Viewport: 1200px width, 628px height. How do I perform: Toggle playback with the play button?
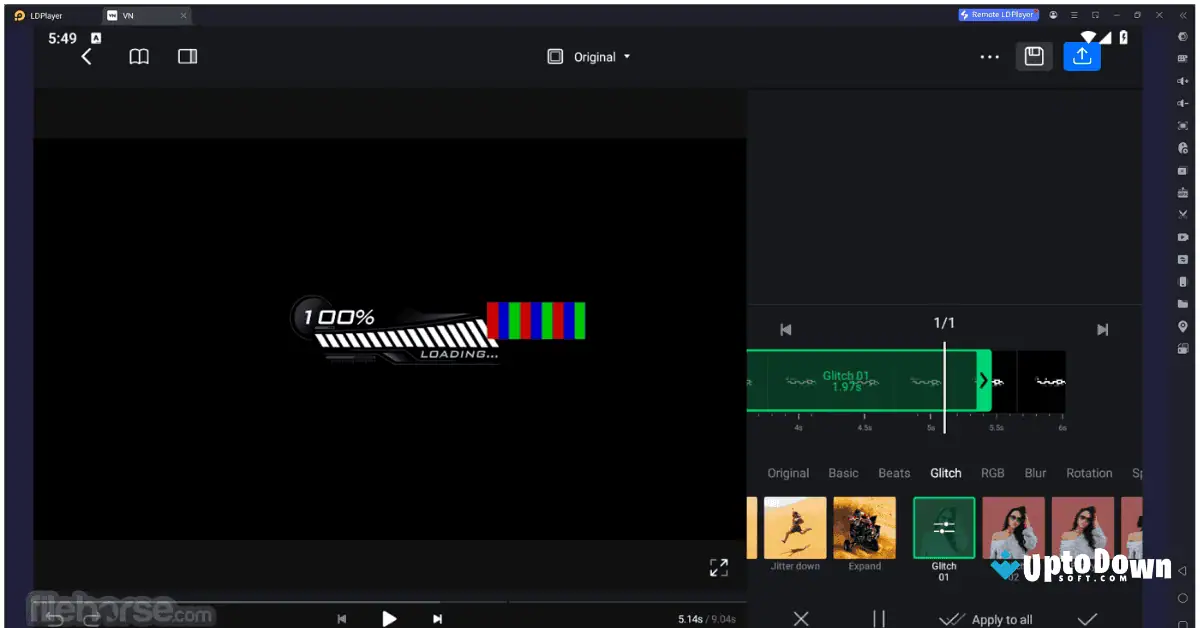click(x=389, y=618)
